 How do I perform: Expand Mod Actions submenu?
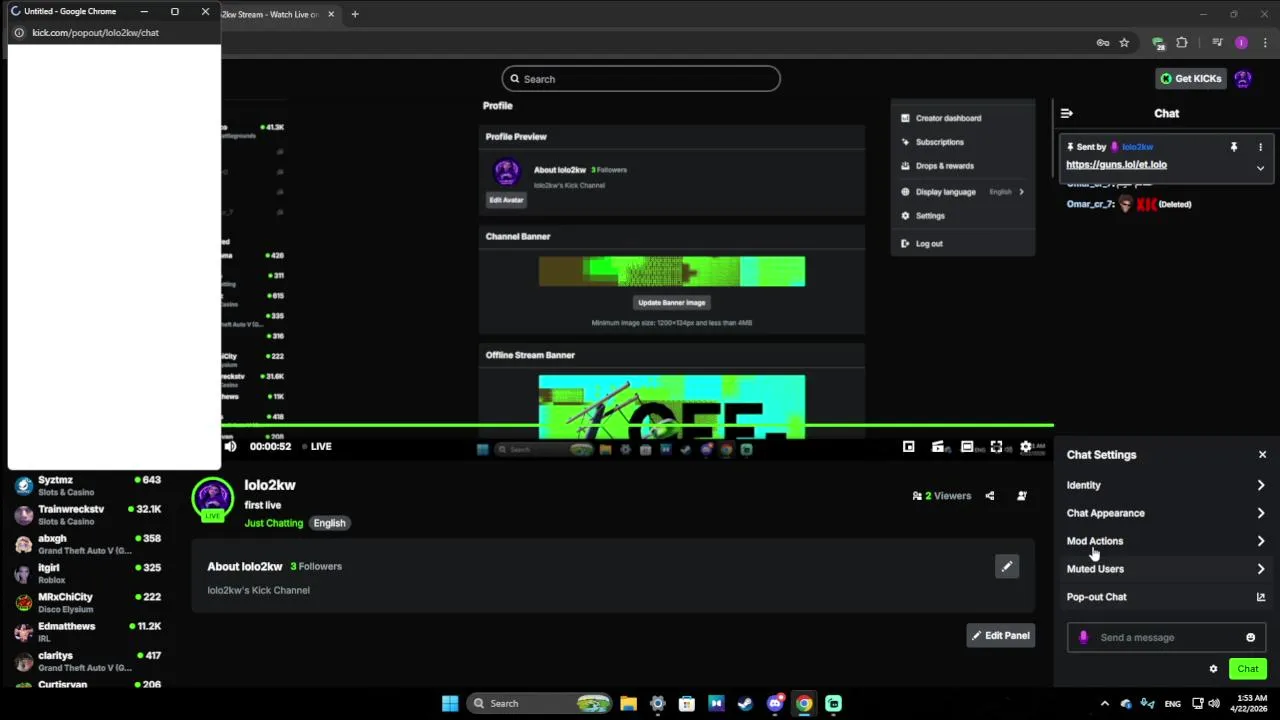1166,541
